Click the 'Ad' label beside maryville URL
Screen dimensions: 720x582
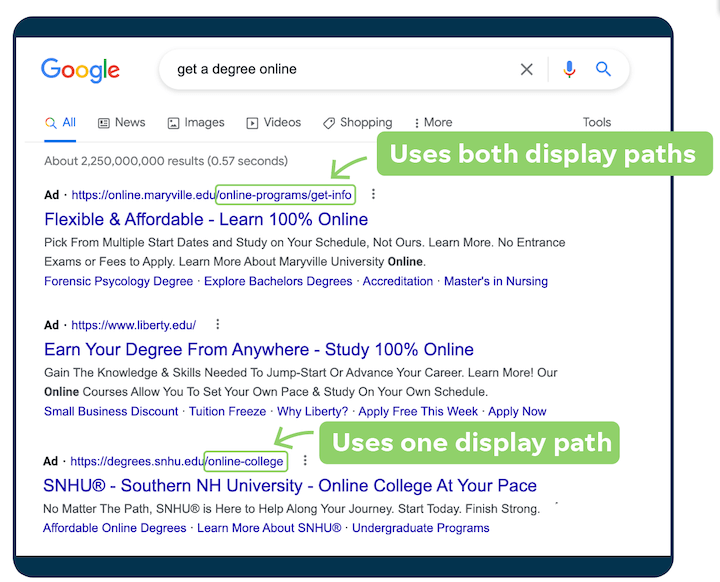point(51,195)
